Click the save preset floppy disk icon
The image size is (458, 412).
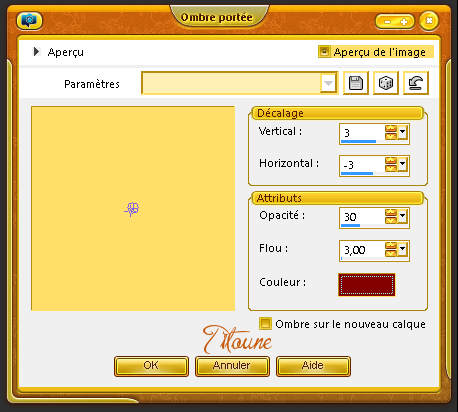[x=356, y=83]
